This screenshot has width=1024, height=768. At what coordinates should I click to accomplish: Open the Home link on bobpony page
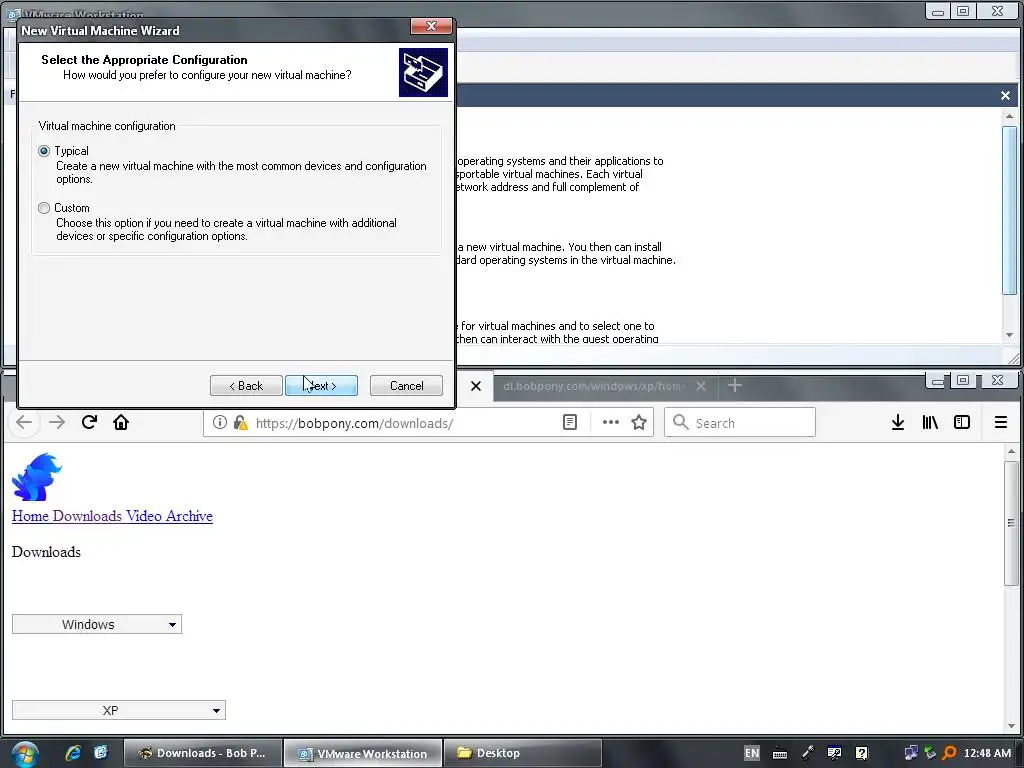pyautogui.click(x=30, y=516)
